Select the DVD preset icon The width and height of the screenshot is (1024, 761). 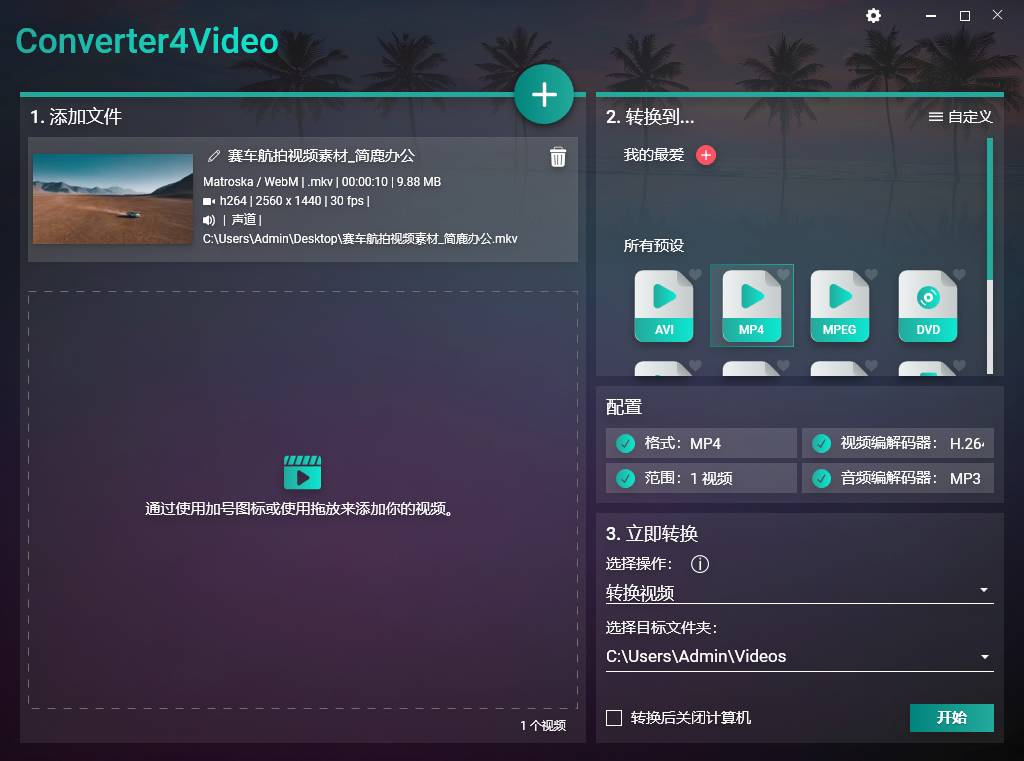click(927, 305)
